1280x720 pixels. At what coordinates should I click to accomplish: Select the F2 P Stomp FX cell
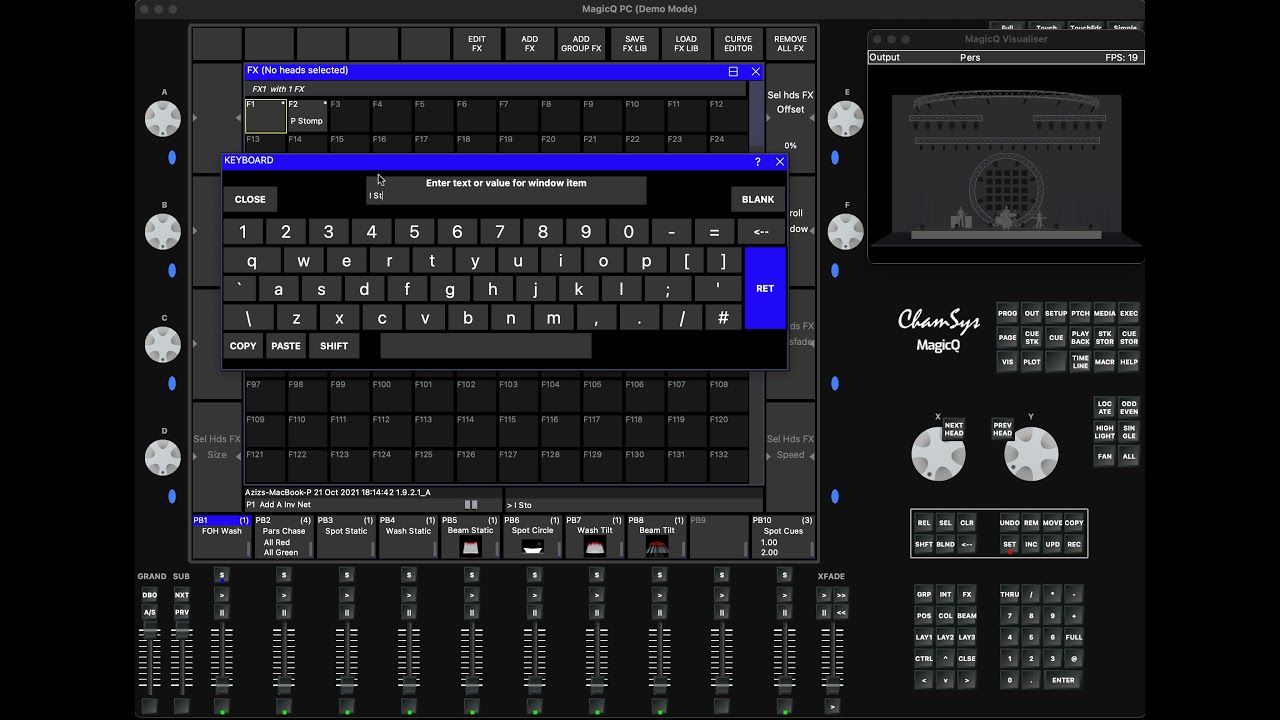coord(307,115)
